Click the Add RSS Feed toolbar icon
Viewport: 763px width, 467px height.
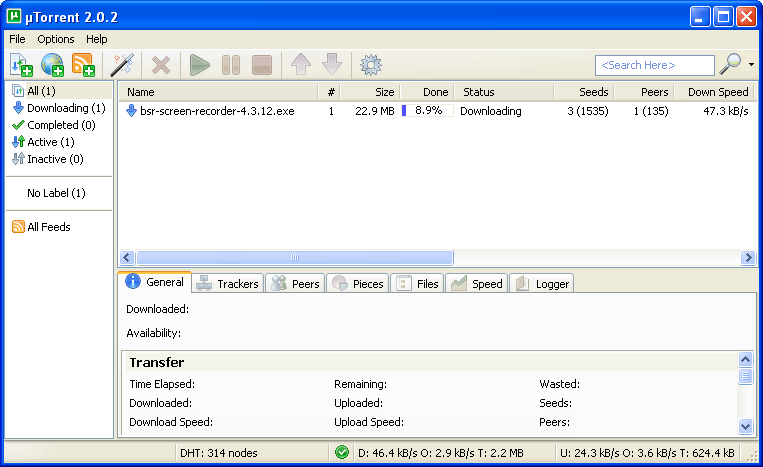pos(83,65)
